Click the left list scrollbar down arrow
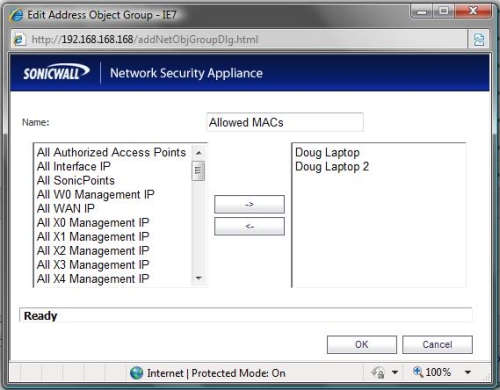500x390 pixels. 199,278
